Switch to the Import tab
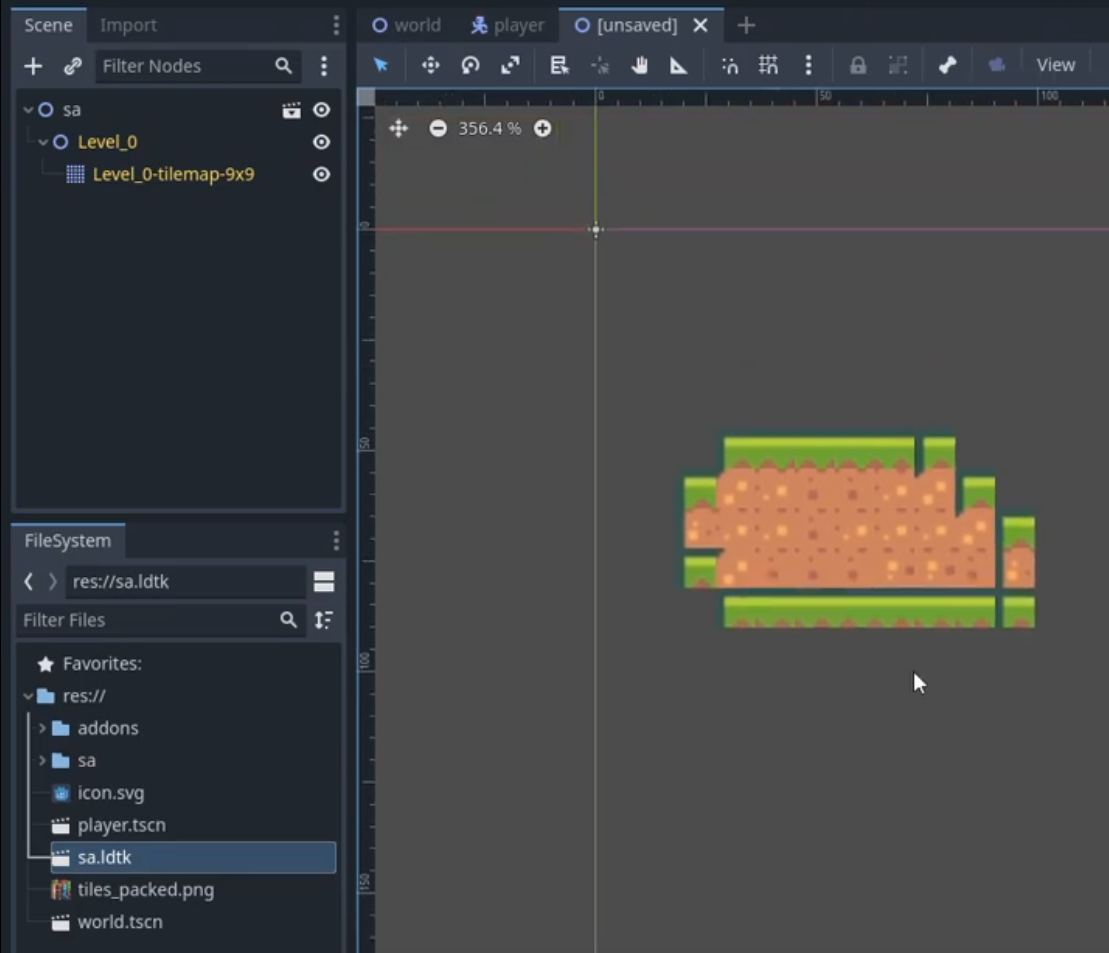The width and height of the screenshot is (1109, 953). click(x=128, y=25)
